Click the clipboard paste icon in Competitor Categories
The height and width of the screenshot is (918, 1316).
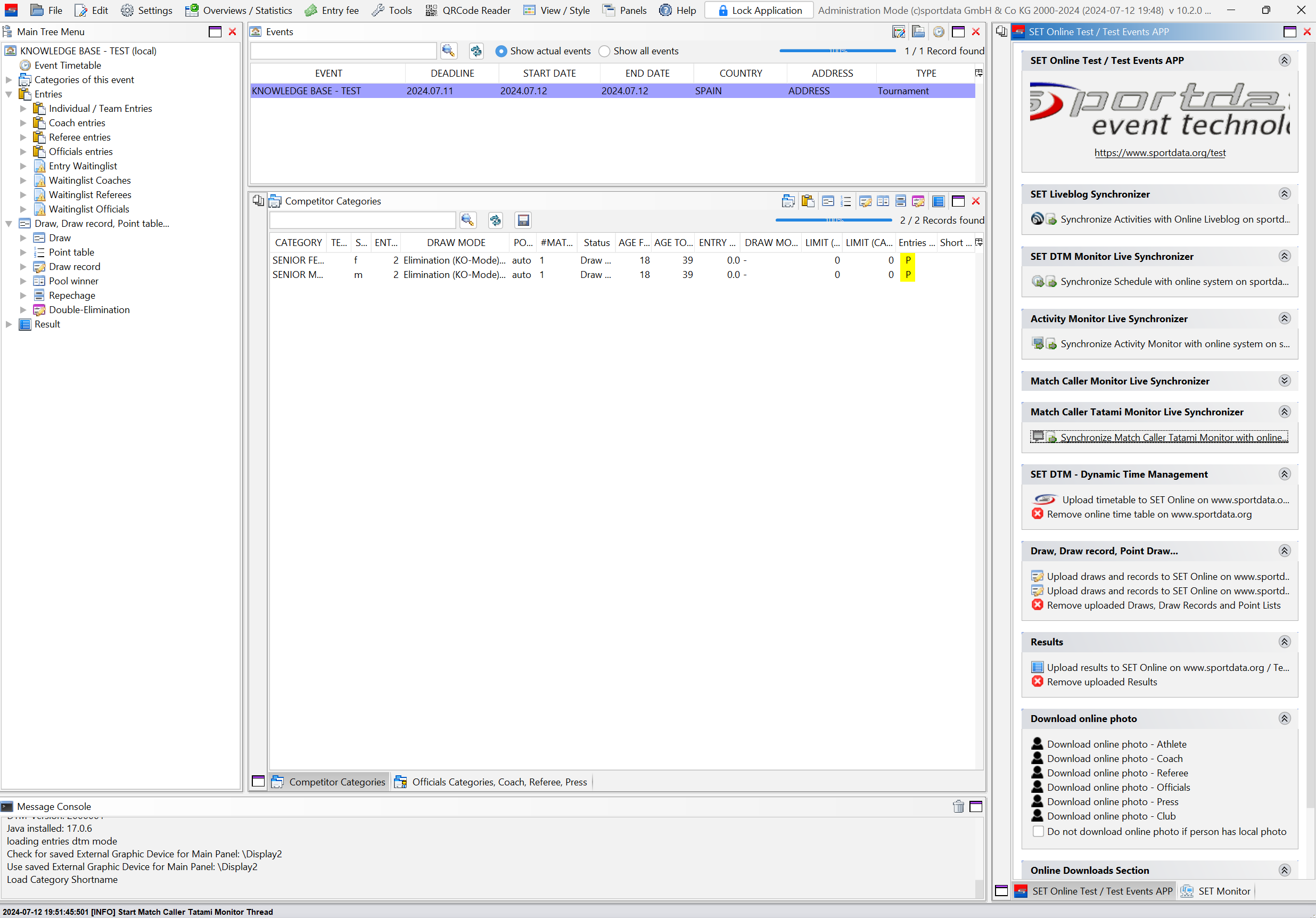pyautogui.click(x=808, y=201)
